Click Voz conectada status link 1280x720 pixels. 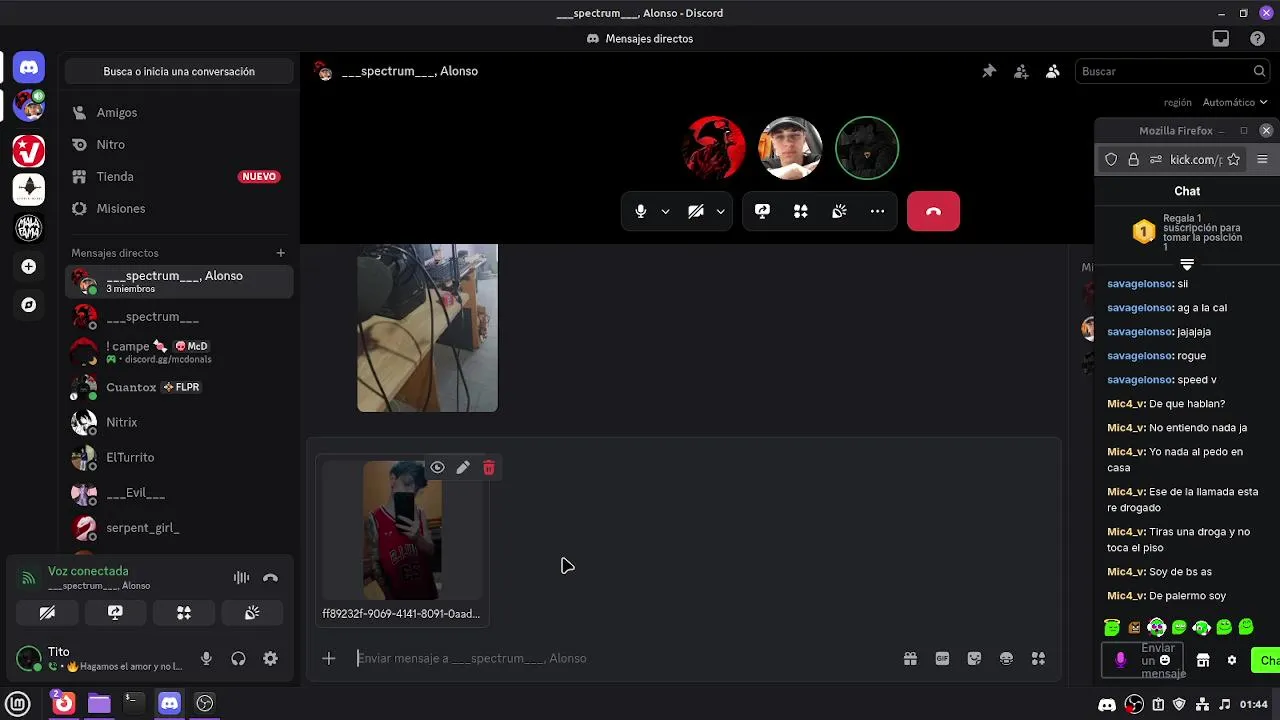[x=88, y=571]
